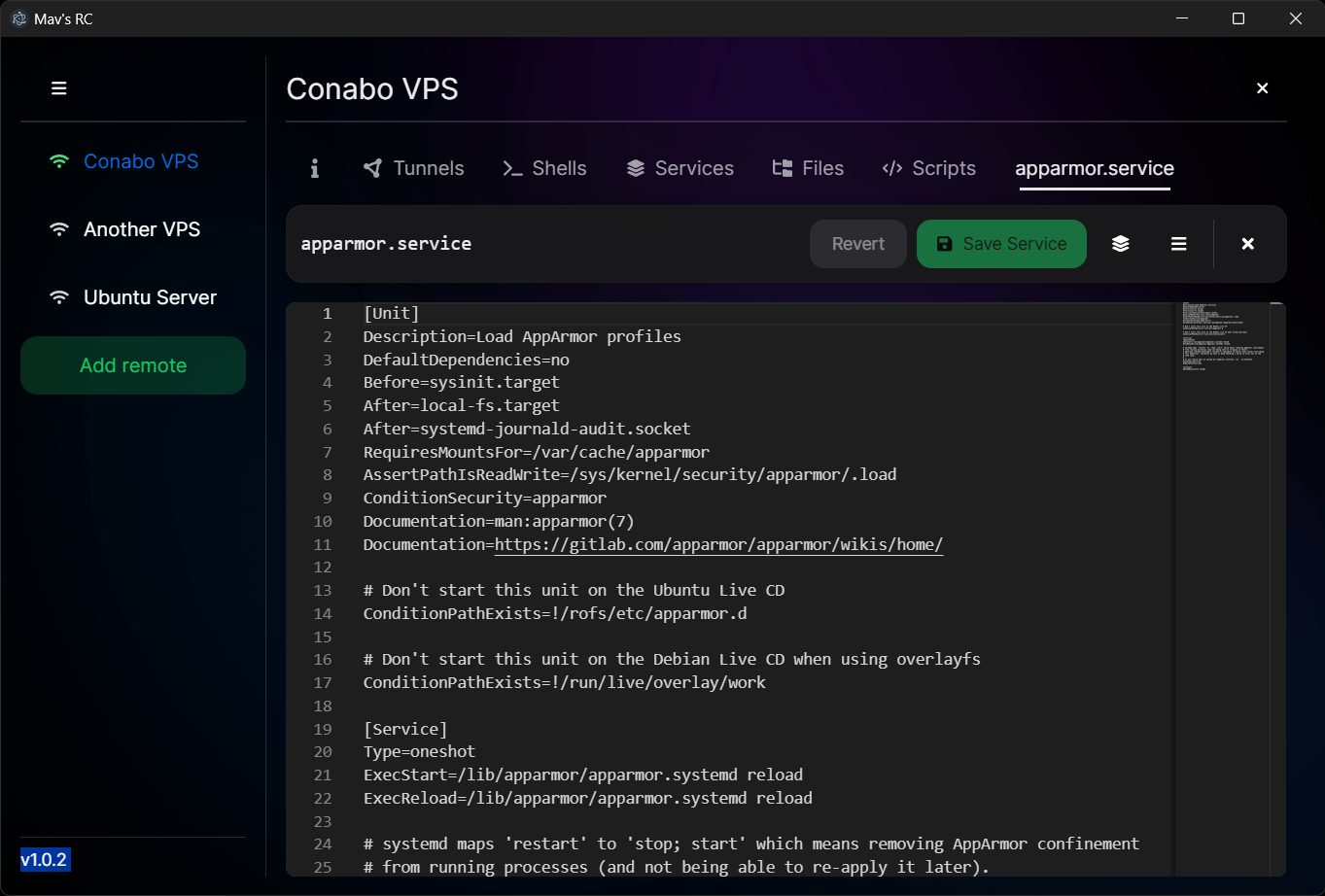The width and height of the screenshot is (1325, 896).
Task: Select the apparmor.service tab
Action: (1095, 168)
